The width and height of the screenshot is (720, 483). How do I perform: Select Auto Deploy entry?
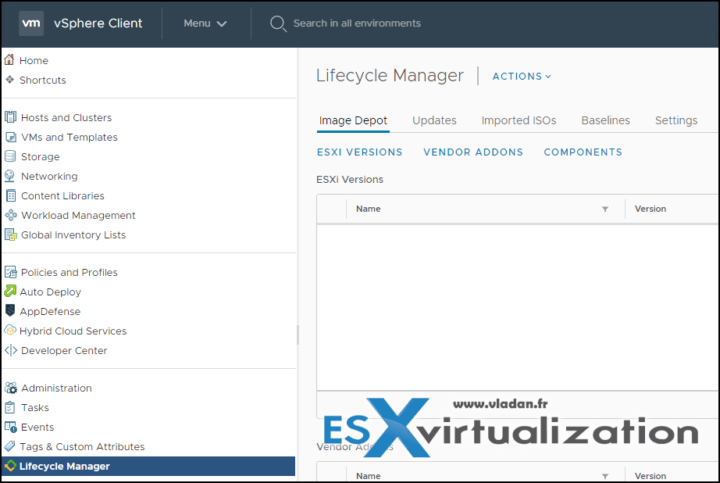coord(50,292)
